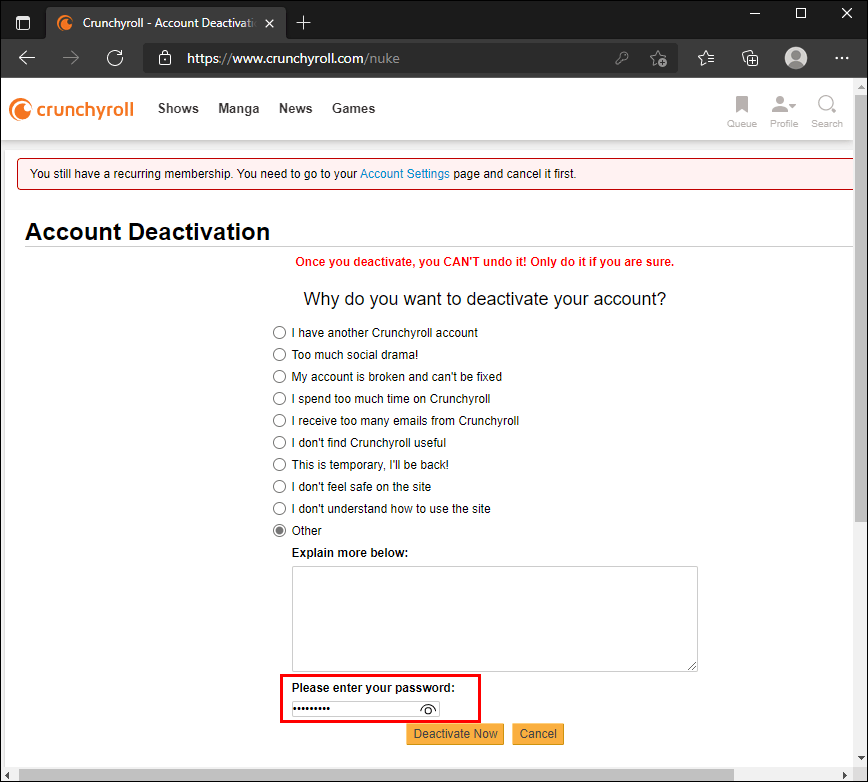Open saved passwords key icon in address bar
This screenshot has width=868, height=782.
[622, 58]
